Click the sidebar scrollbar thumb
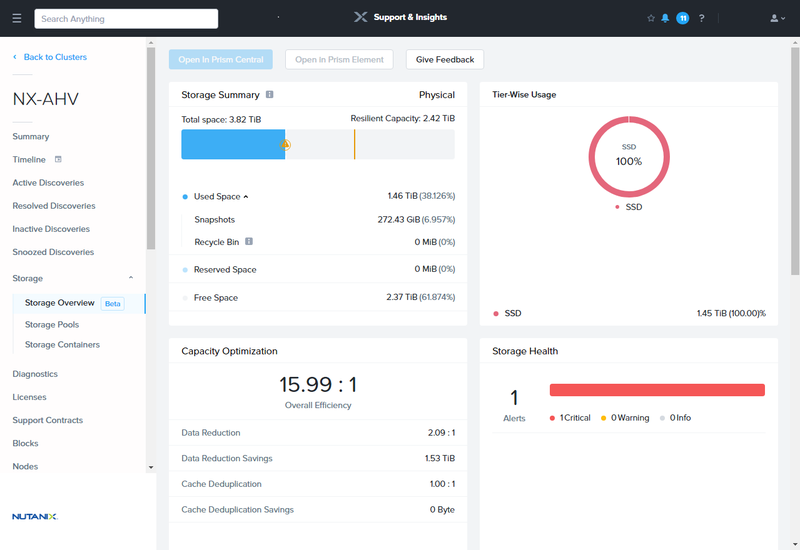800x550 pixels. 151,148
